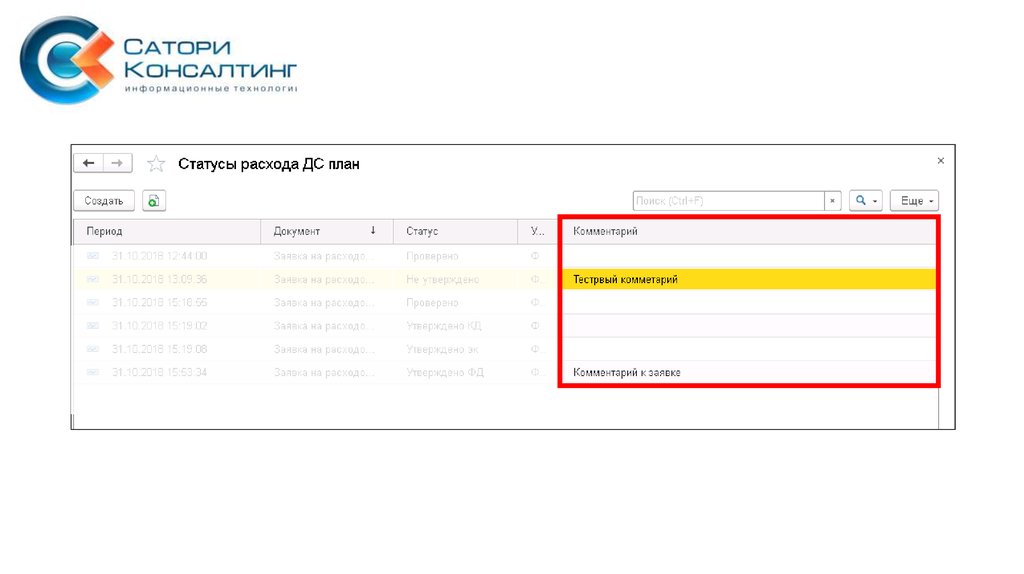Screen dimensions: 1024x574
Task: Click in the Поиск (Ctrl+F) search field
Action: coord(728,201)
